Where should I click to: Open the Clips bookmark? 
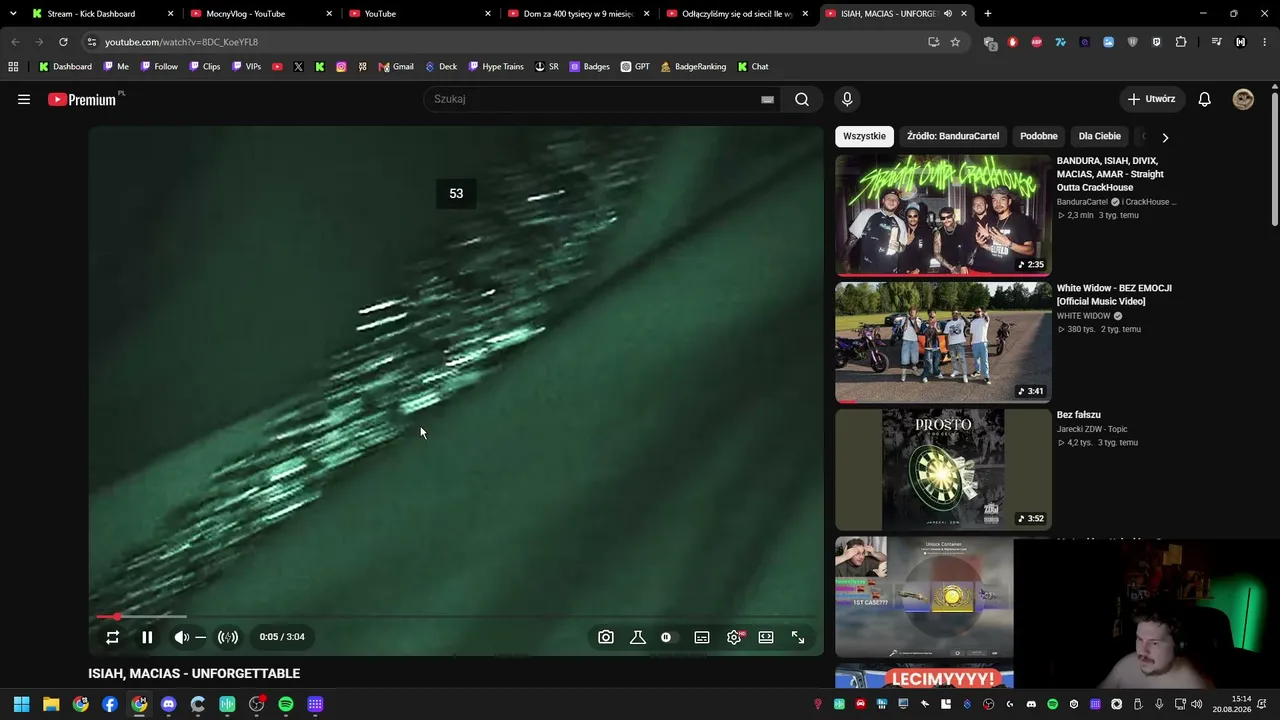(x=204, y=67)
